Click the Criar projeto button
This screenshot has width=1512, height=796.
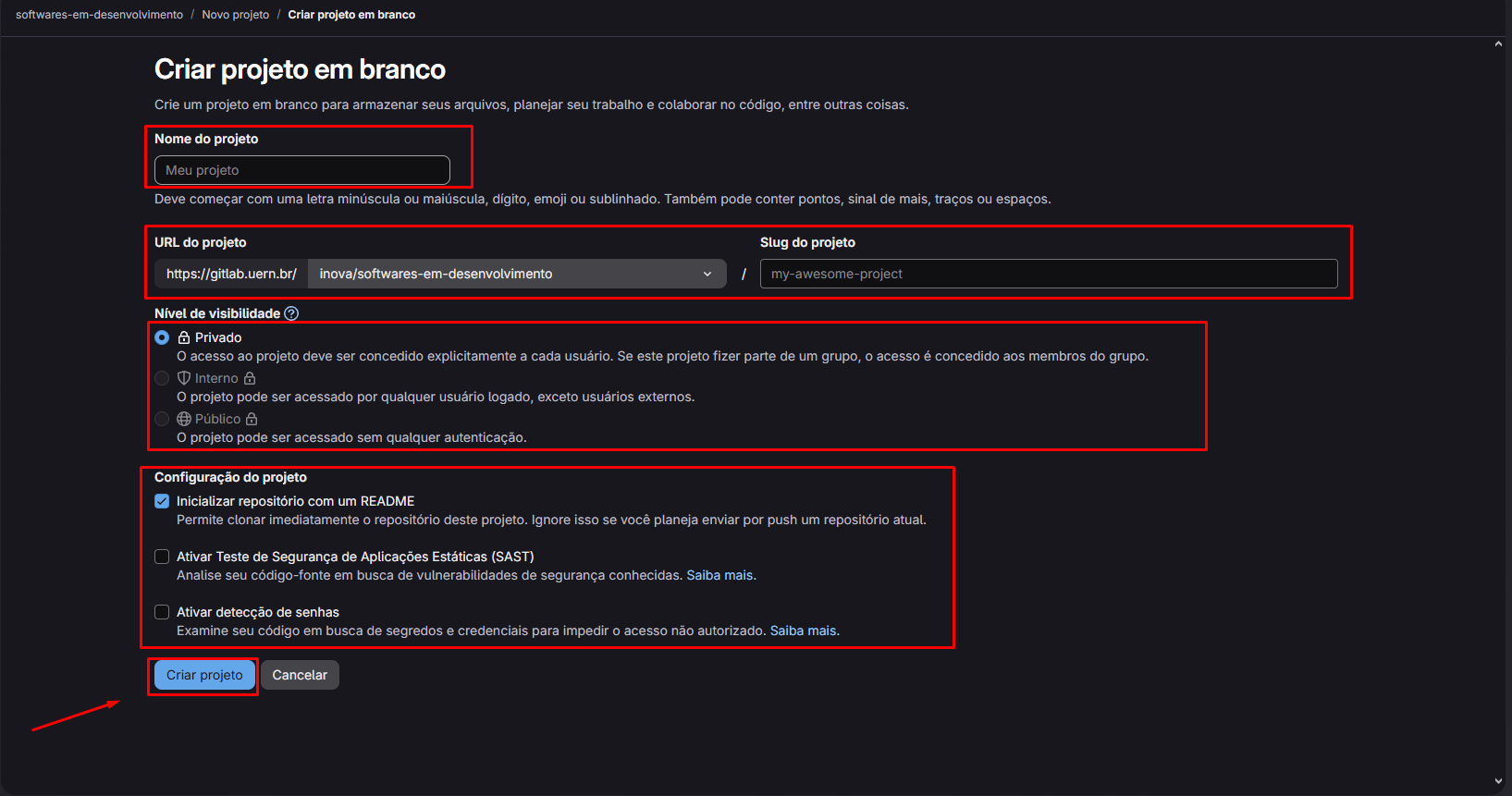[x=204, y=675]
